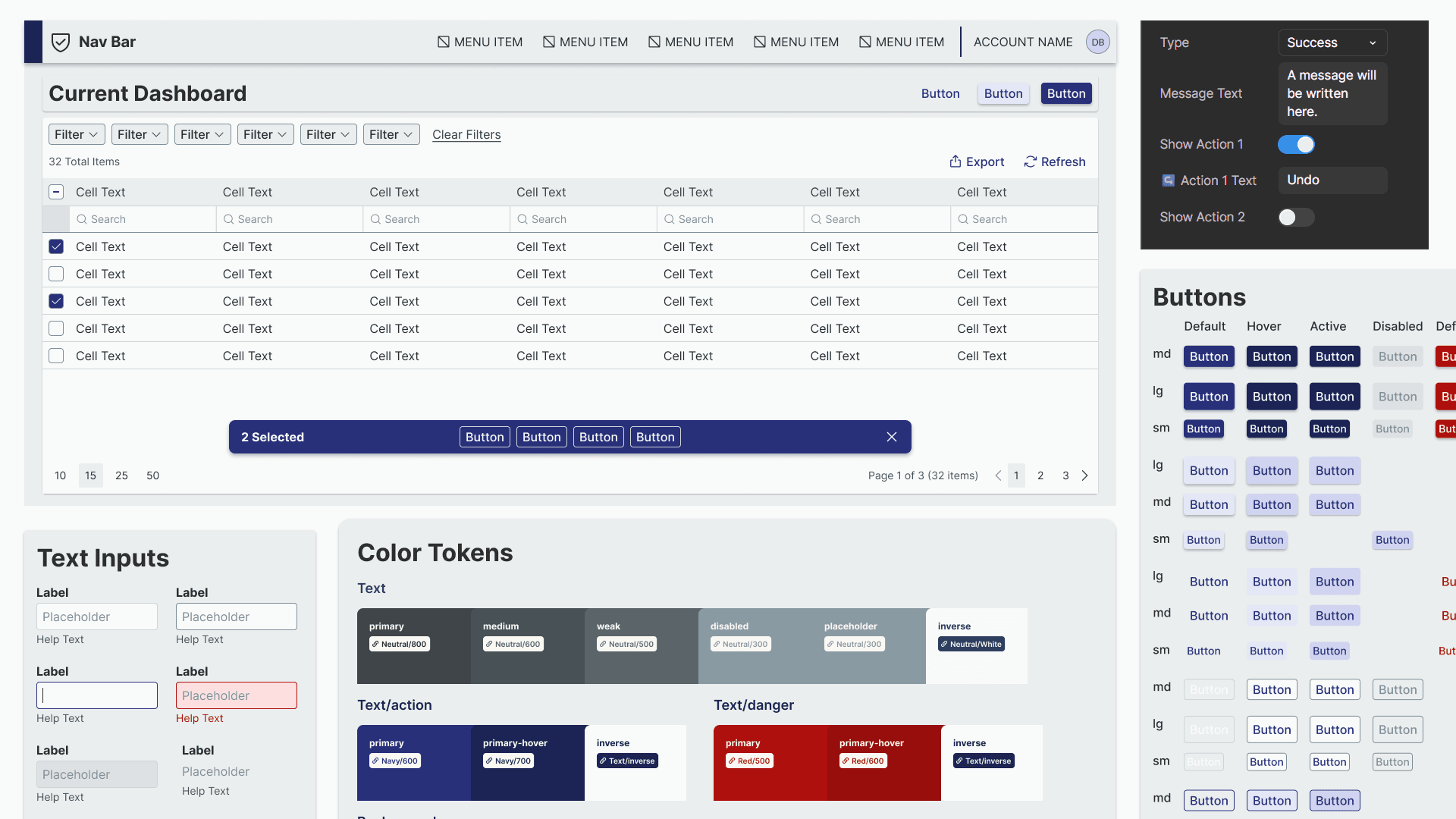Open the first Filter dropdown
Viewport: 1456px width, 819px height.
(x=77, y=134)
